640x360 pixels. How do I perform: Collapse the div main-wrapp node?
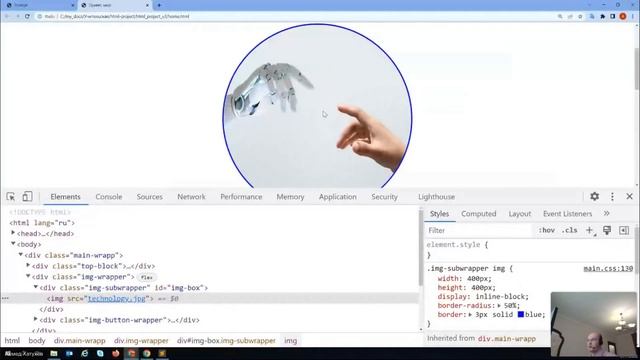click(20, 255)
